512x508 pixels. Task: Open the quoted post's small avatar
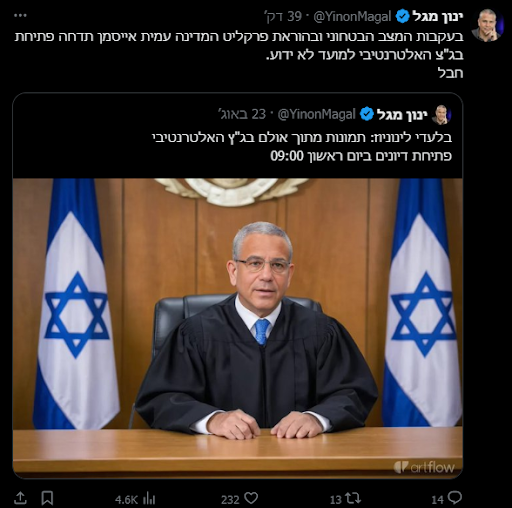point(441,115)
